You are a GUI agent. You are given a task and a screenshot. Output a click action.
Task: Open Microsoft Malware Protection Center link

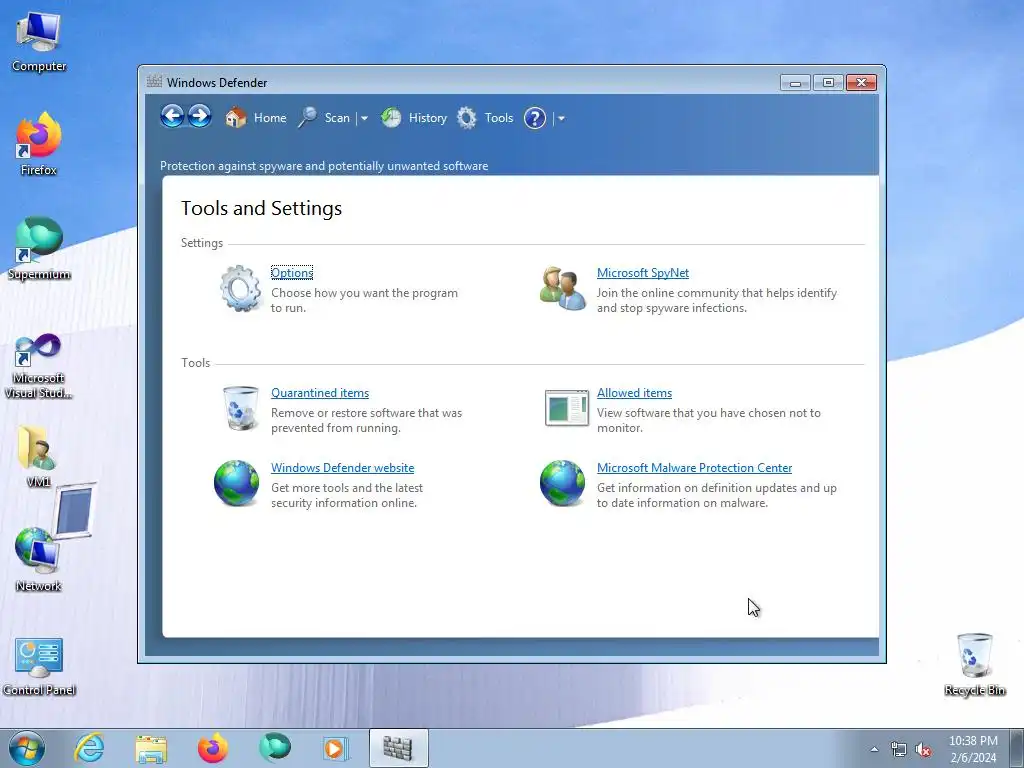(x=694, y=468)
